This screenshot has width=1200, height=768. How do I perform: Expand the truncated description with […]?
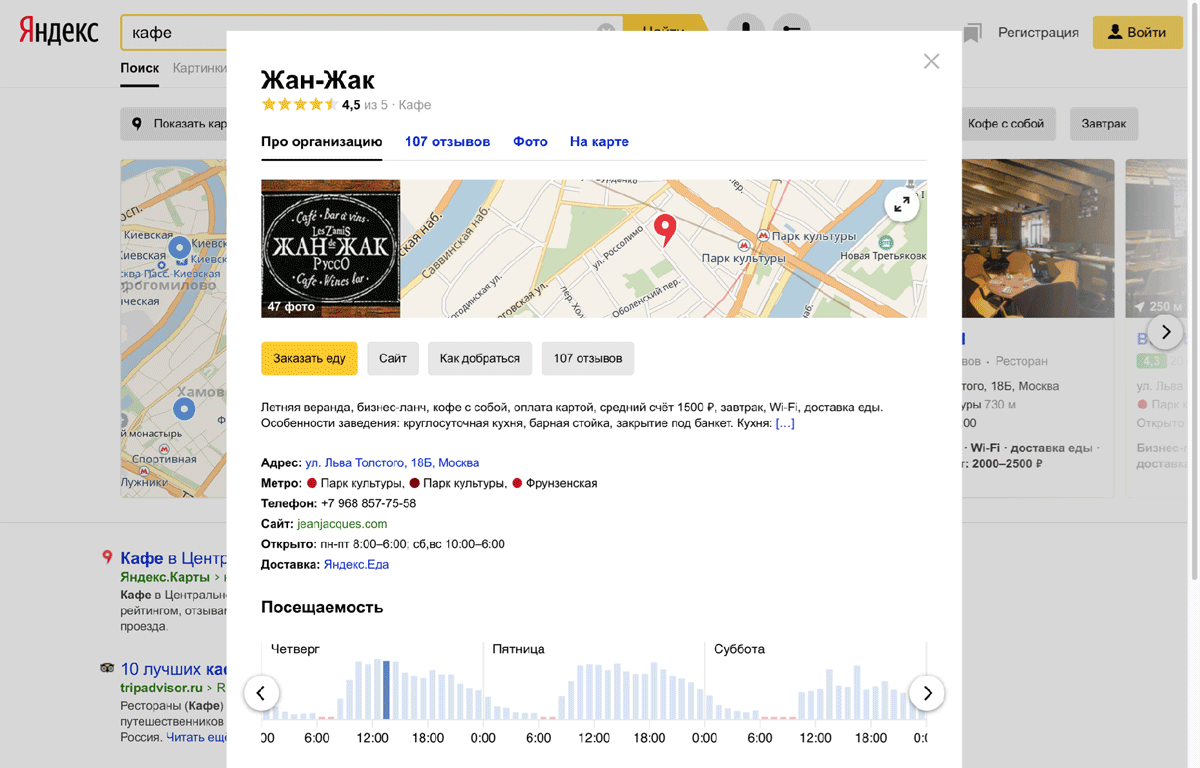tap(785, 424)
